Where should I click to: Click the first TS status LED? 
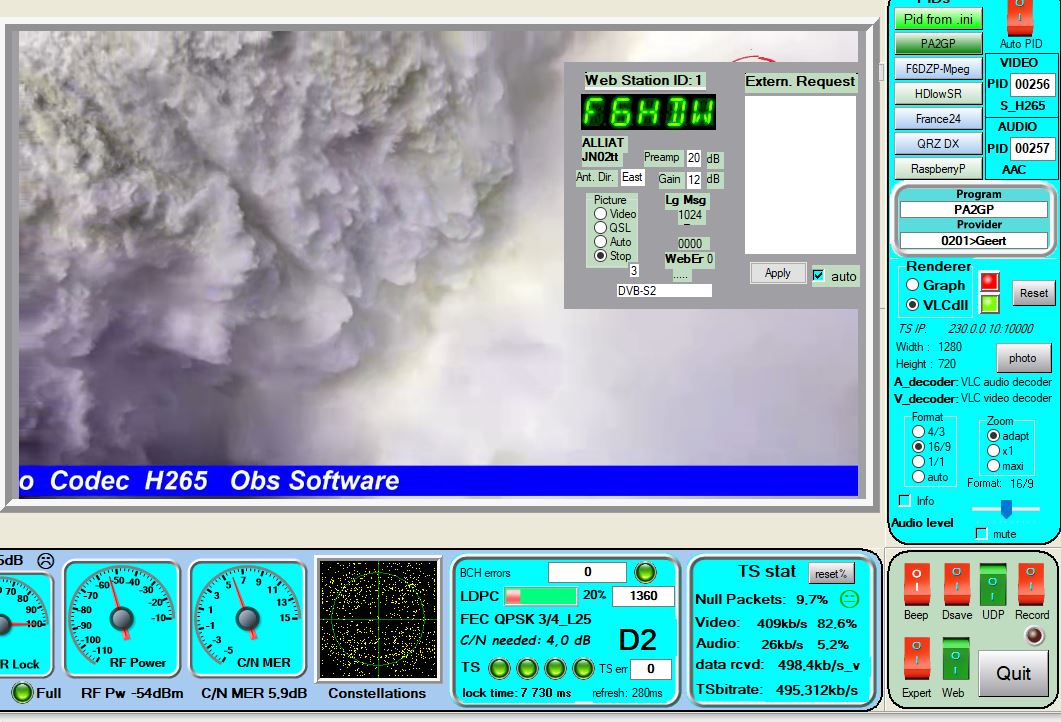pyautogui.click(x=499, y=669)
